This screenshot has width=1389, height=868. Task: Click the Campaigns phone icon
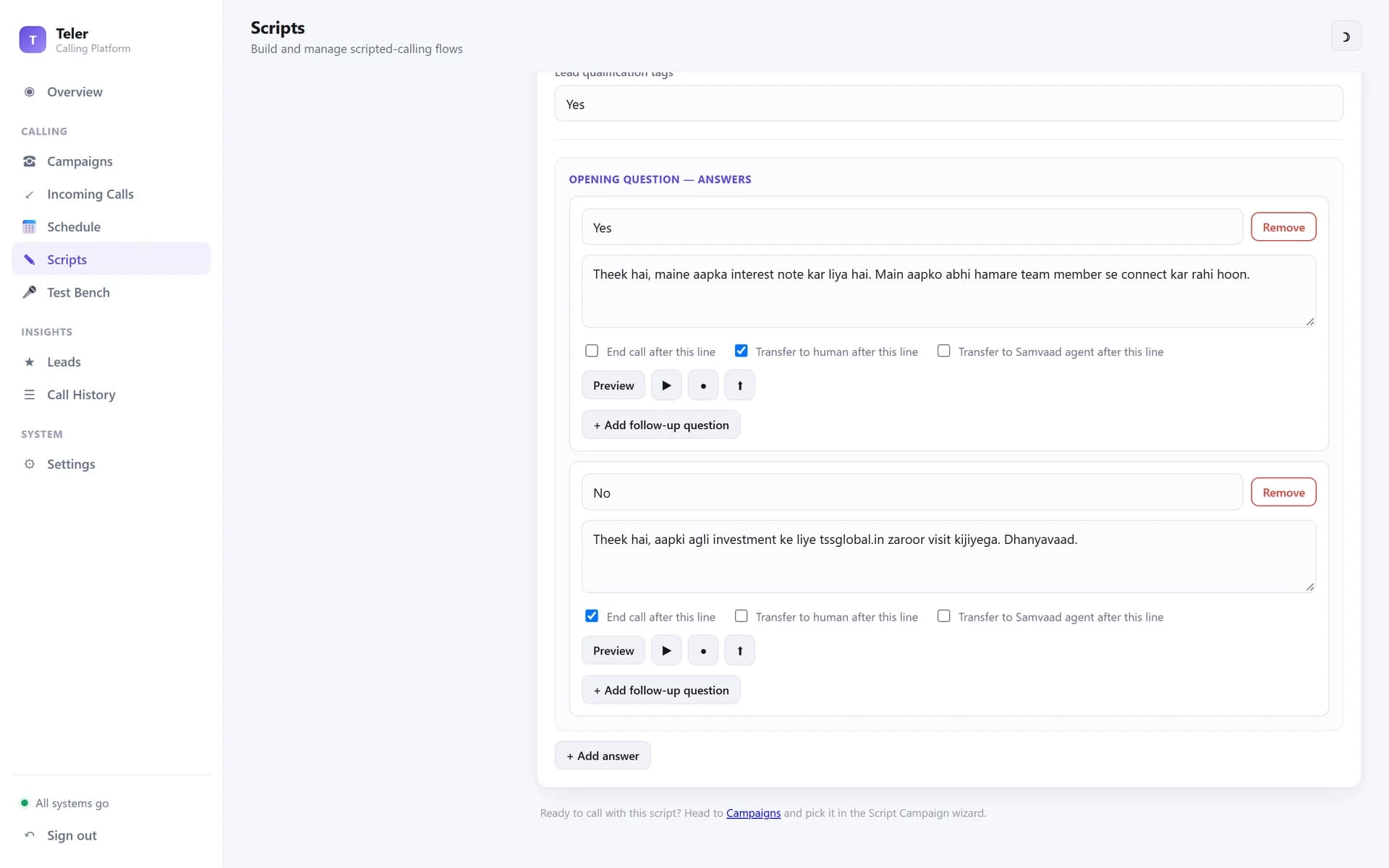point(30,161)
